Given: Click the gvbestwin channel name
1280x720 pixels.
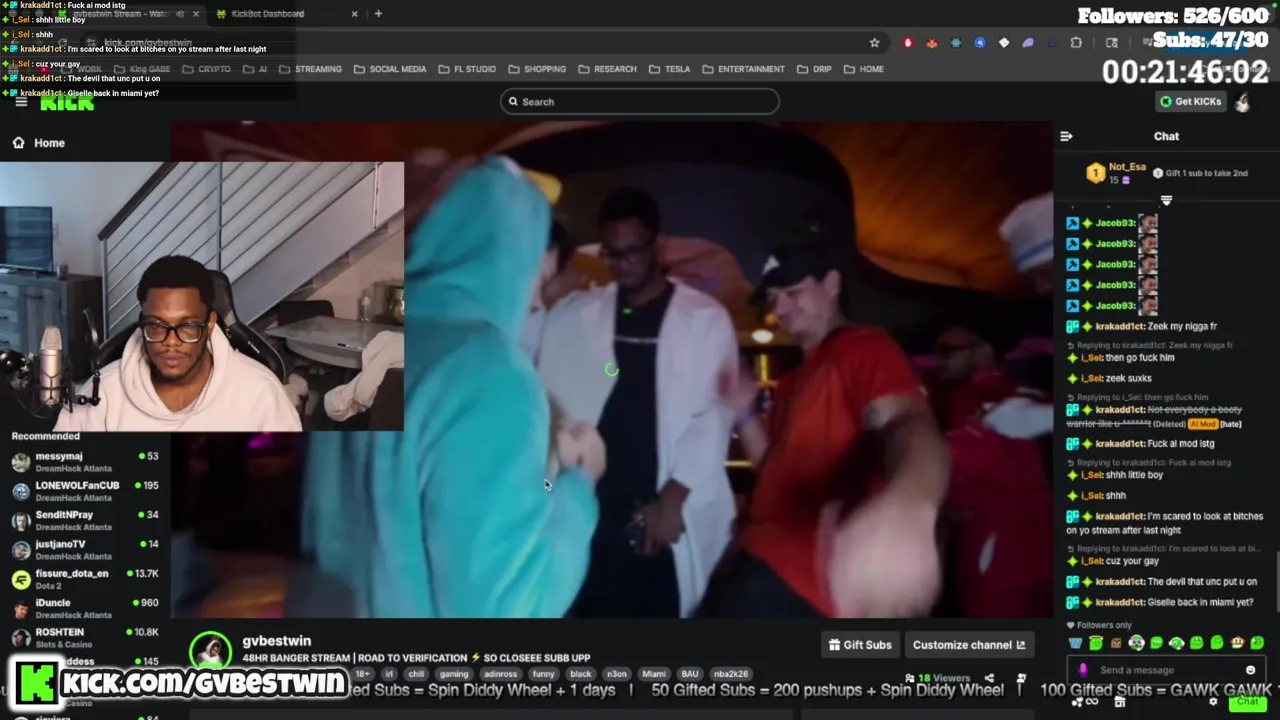Looking at the screenshot, I should click(x=277, y=641).
